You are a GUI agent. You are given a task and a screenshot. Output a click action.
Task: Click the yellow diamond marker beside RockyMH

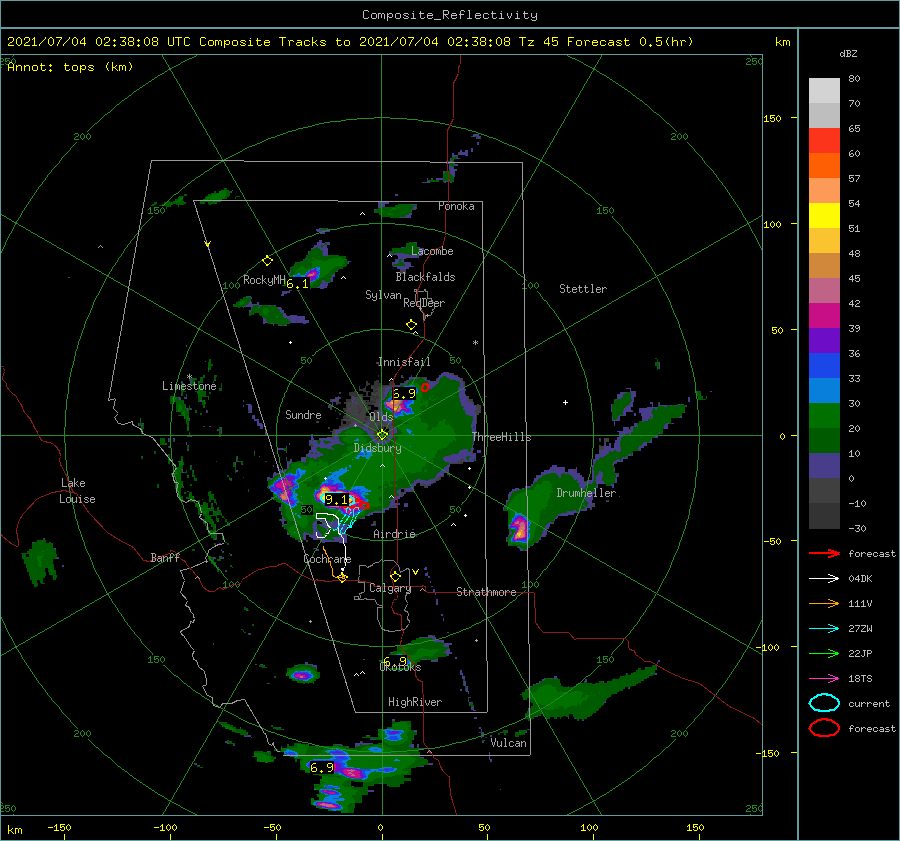pos(267,261)
